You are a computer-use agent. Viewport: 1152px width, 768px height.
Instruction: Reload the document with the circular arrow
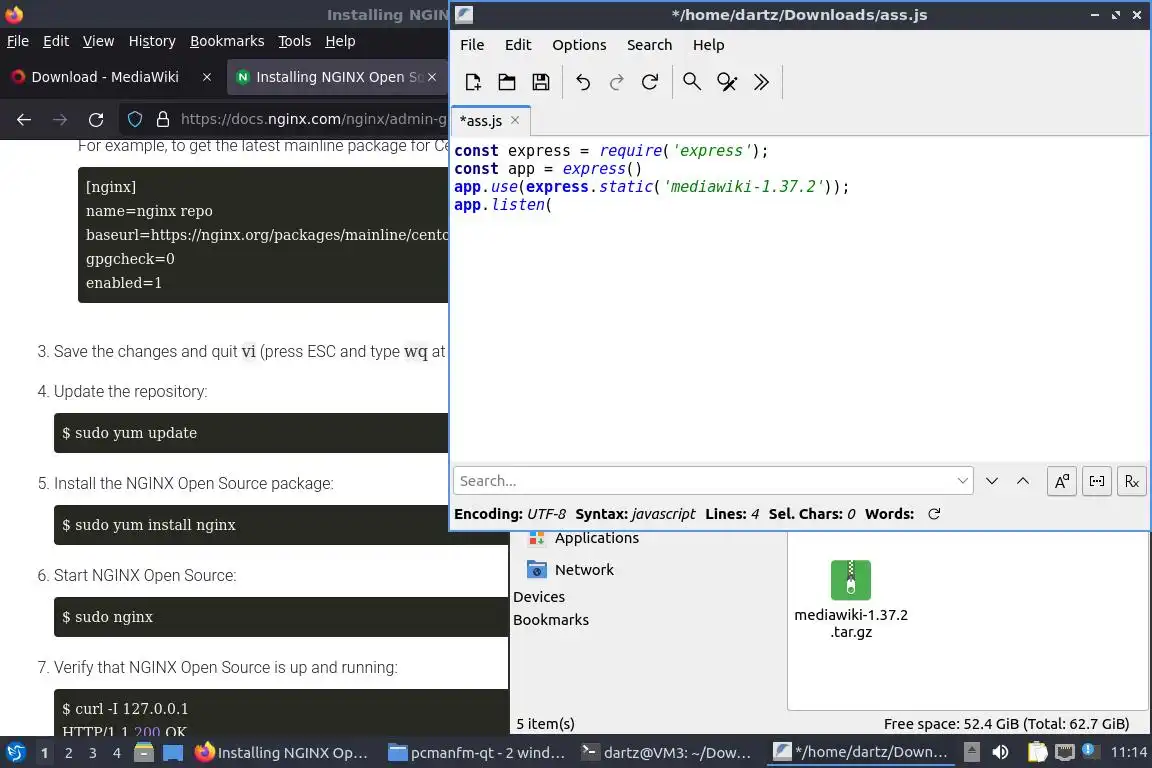pyautogui.click(x=650, y=82)
